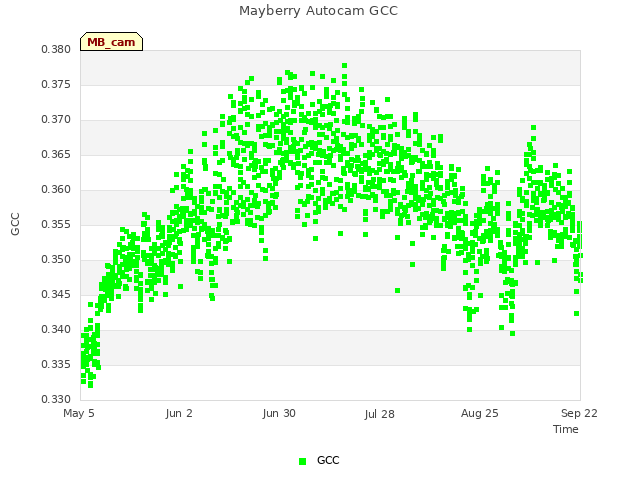This screenshot has width=640, height=480.
Task: Click the 0.375 y-axis value
Action: (x=56, y=84)
